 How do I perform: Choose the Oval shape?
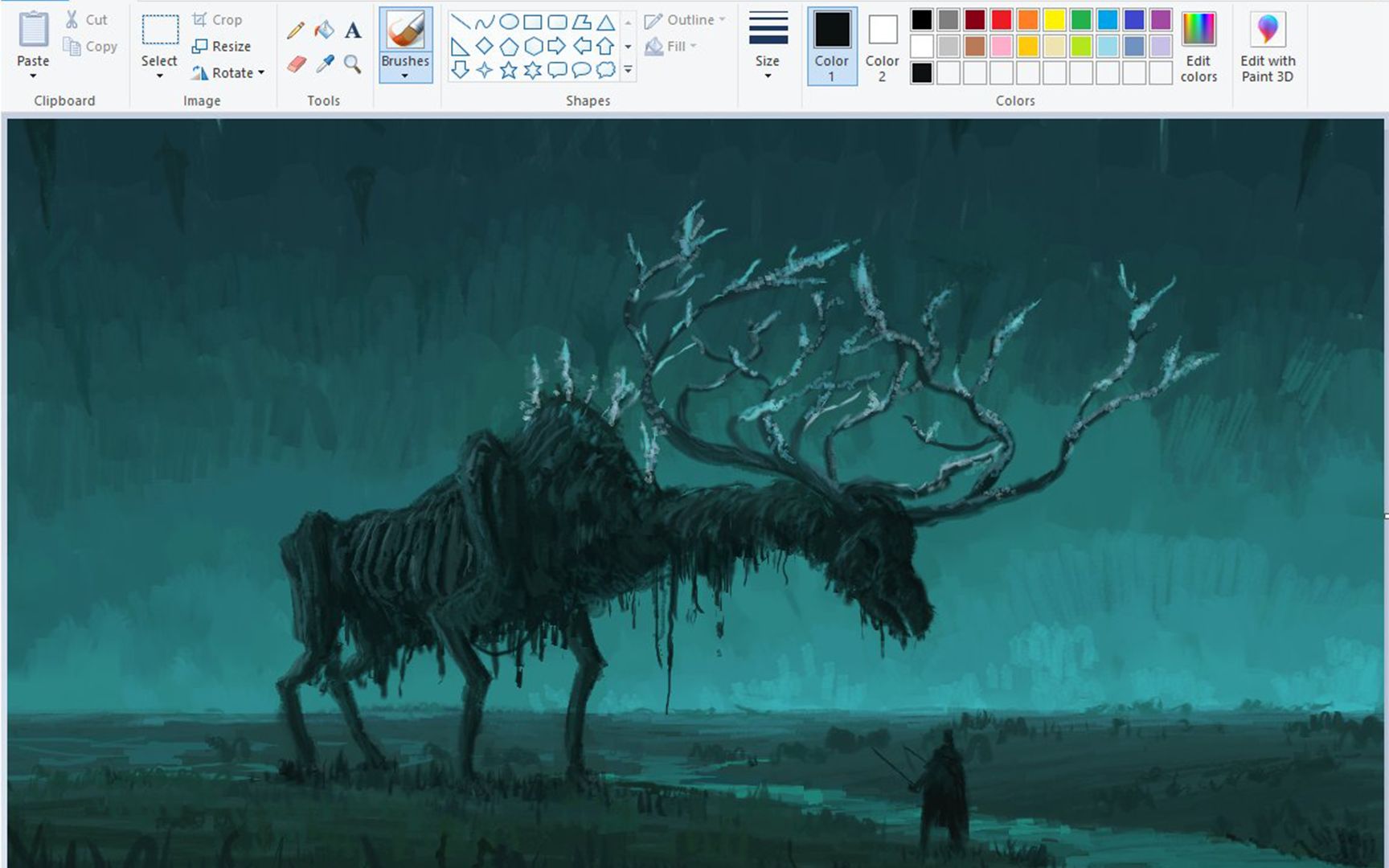tap(509, 22)
